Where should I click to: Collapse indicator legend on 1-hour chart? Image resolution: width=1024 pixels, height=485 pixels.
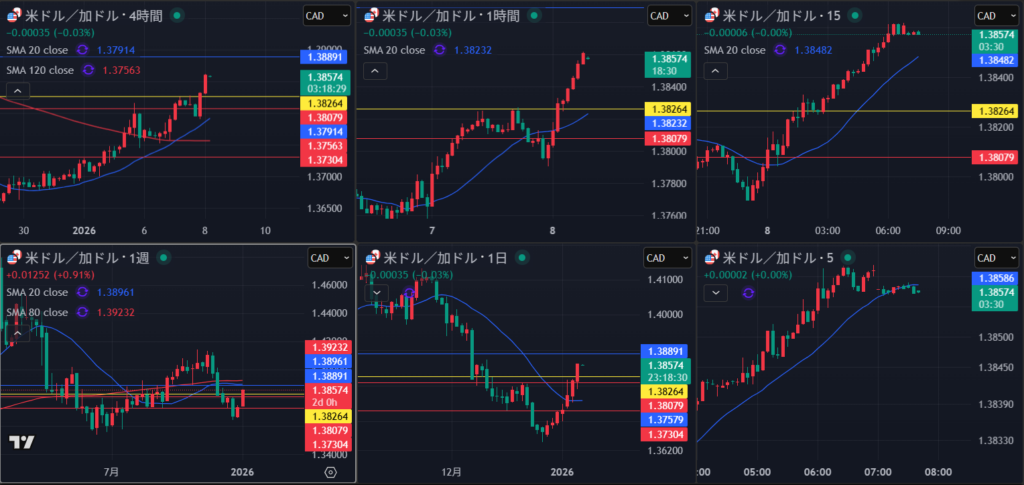373,71
